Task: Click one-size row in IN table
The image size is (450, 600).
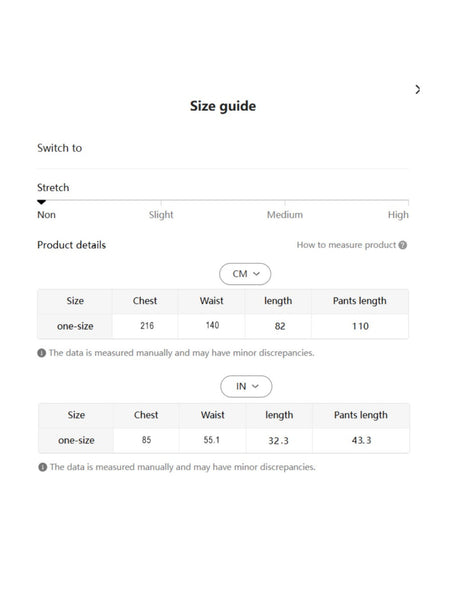Action: click(224, 440)
